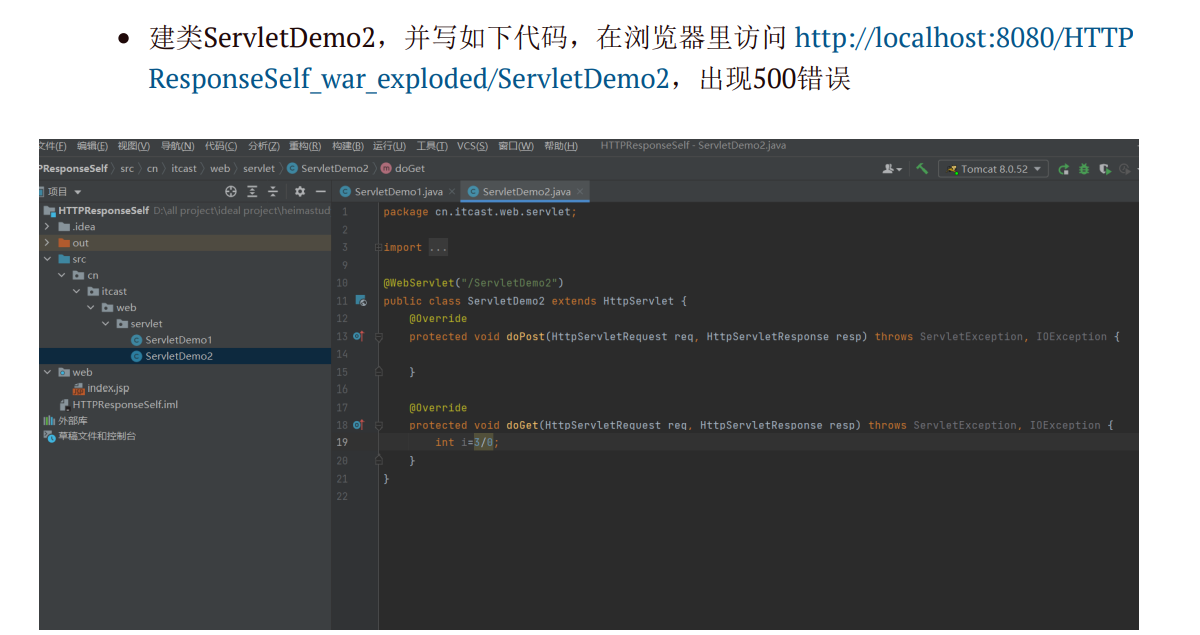Viewport: 1200px width, 635px height.
Task: Select ServletDemo2 in project tree
Action: tap(178, 356)
